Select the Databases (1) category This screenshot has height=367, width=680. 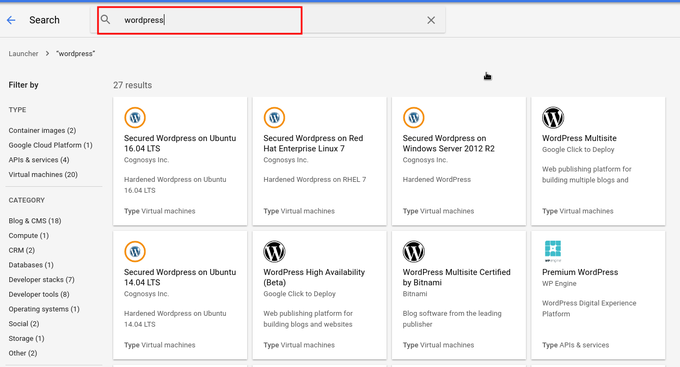pos(31,265)
